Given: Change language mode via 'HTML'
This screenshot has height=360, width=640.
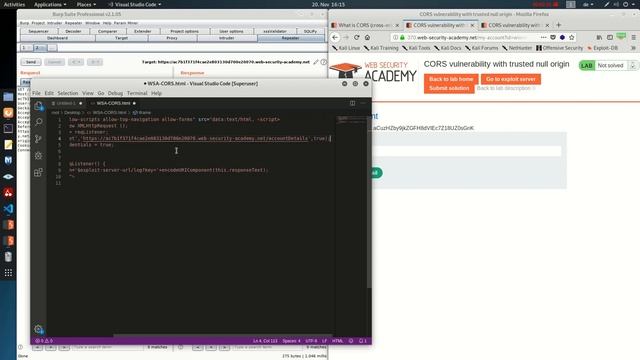Looking at the screenshot, I should coord(338,341).
